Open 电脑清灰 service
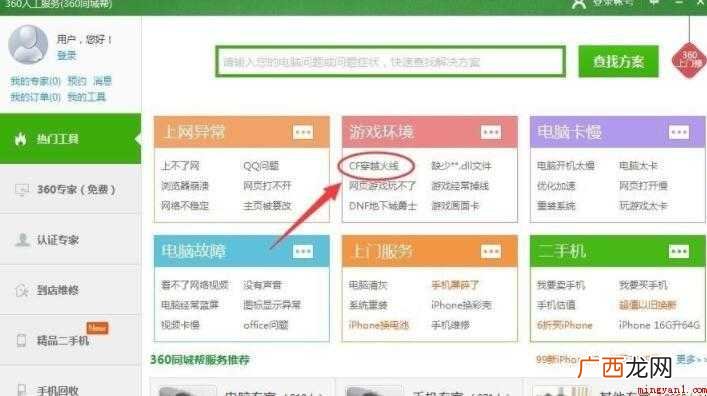This screenshot has width=707, height=396. point(368,285)
